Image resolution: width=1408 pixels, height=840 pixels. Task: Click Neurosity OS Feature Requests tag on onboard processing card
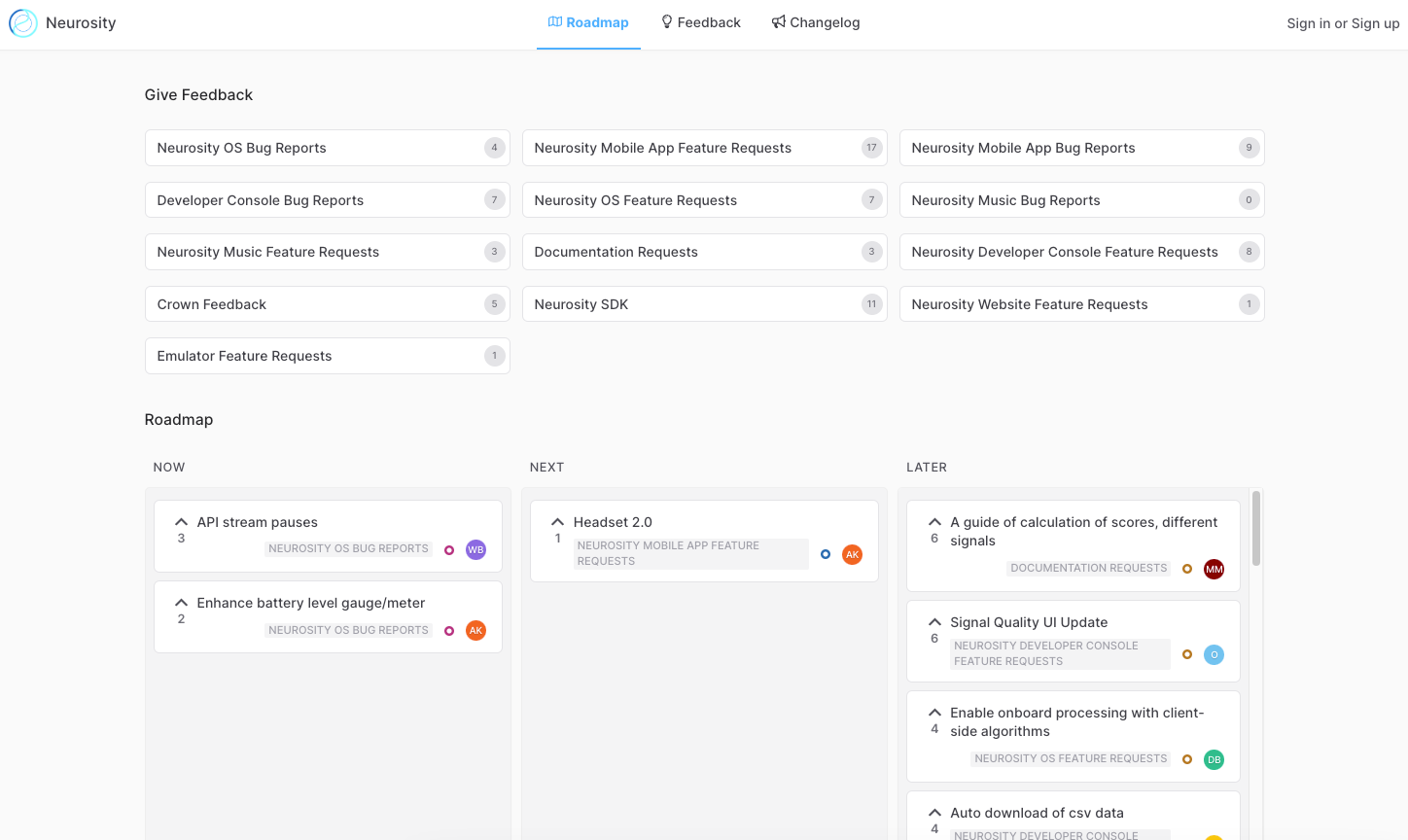point(1071,758)
